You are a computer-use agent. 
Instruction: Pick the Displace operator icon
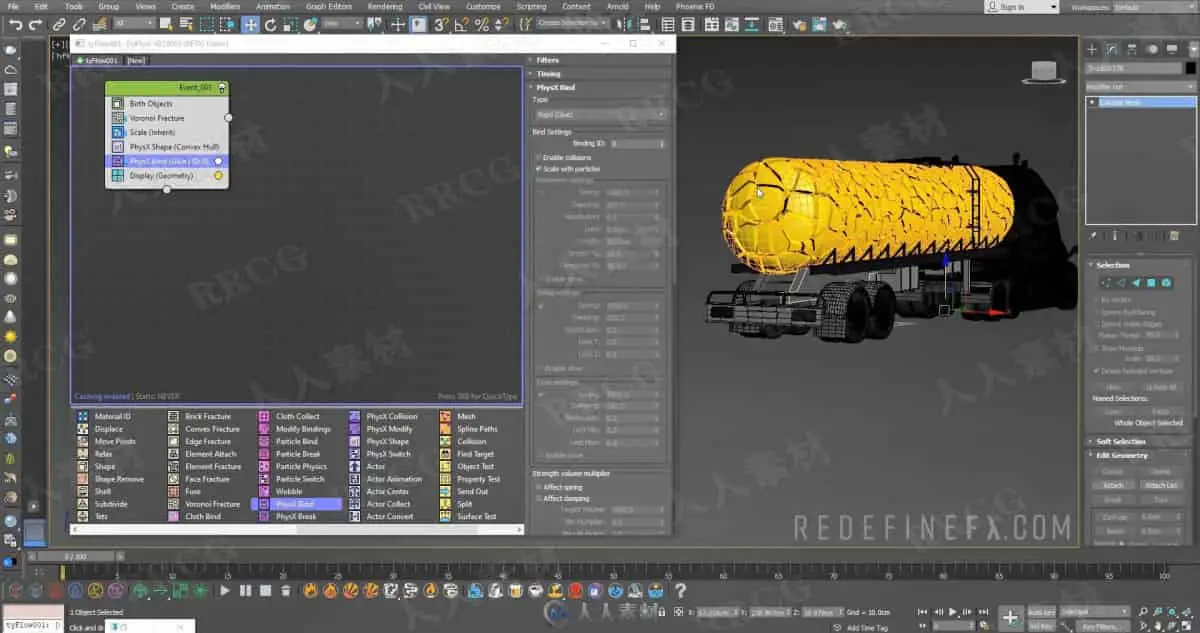click(x=84, y=429)
